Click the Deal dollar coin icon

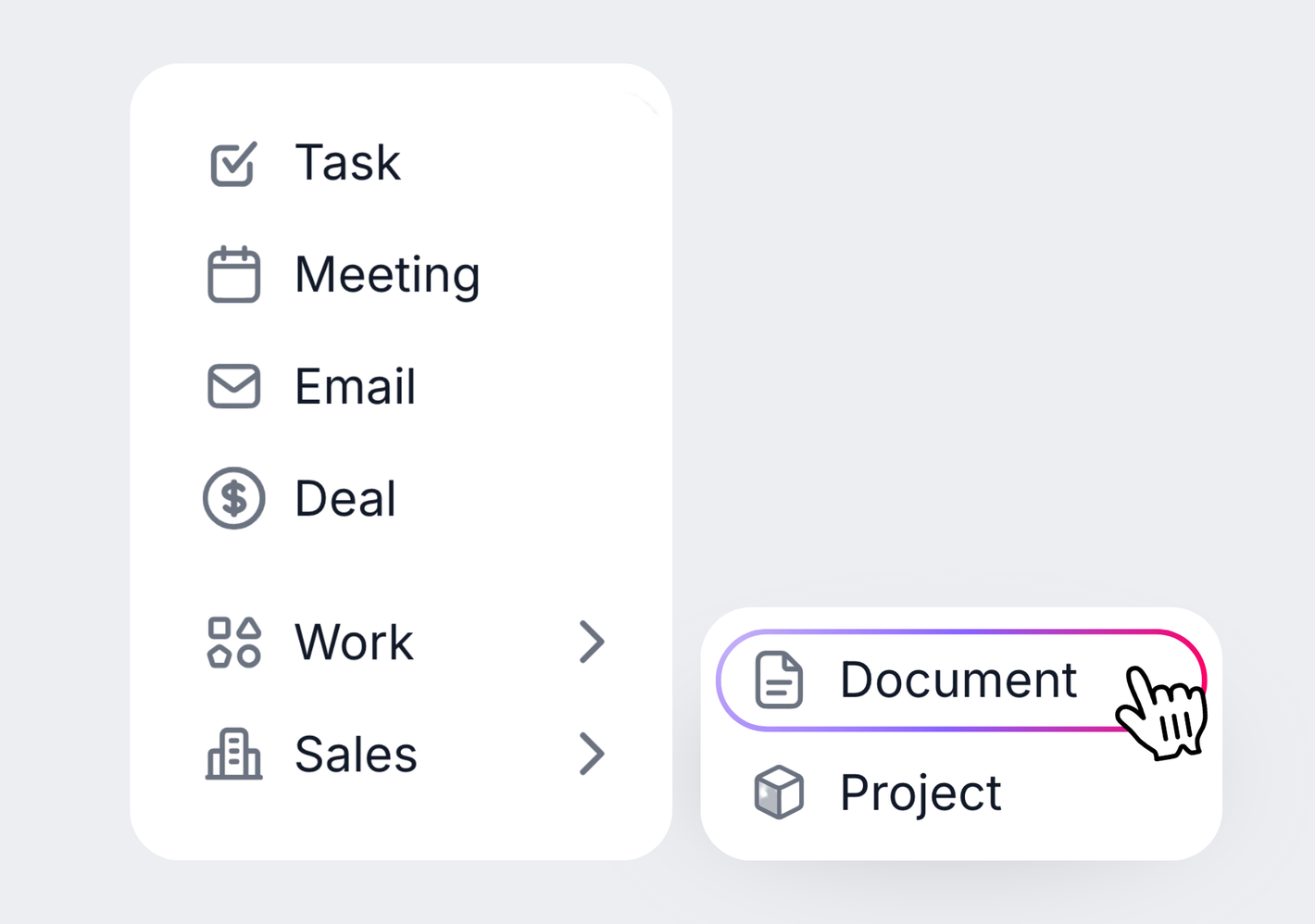click(x=233, y=498)
